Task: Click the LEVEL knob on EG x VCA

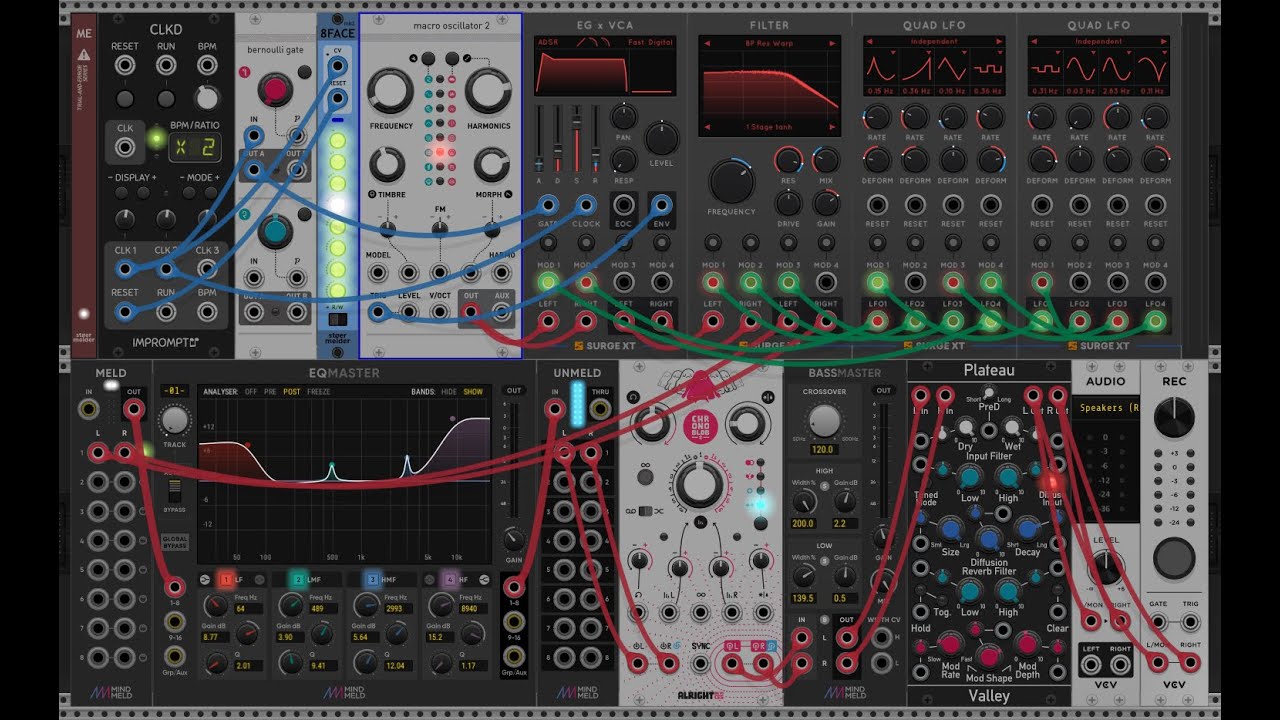Action: tap(661, 138)
